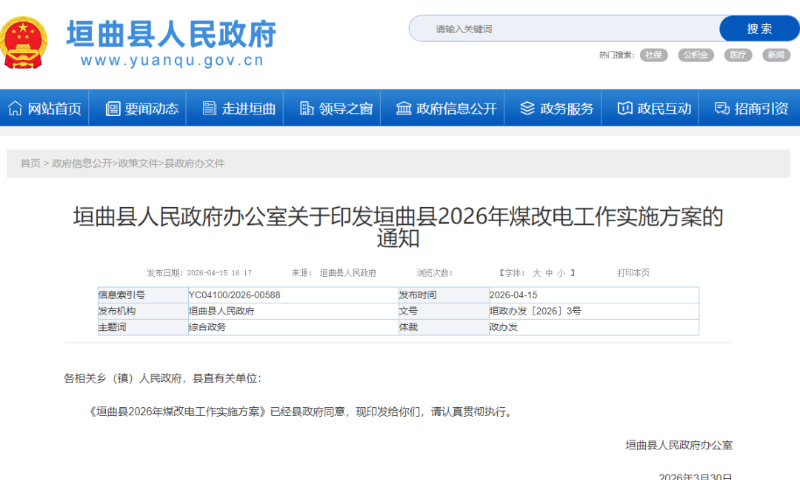The image size is (800, 480).
Task: Click the chat icon beside 招商引资
Action: pos(721,108)
